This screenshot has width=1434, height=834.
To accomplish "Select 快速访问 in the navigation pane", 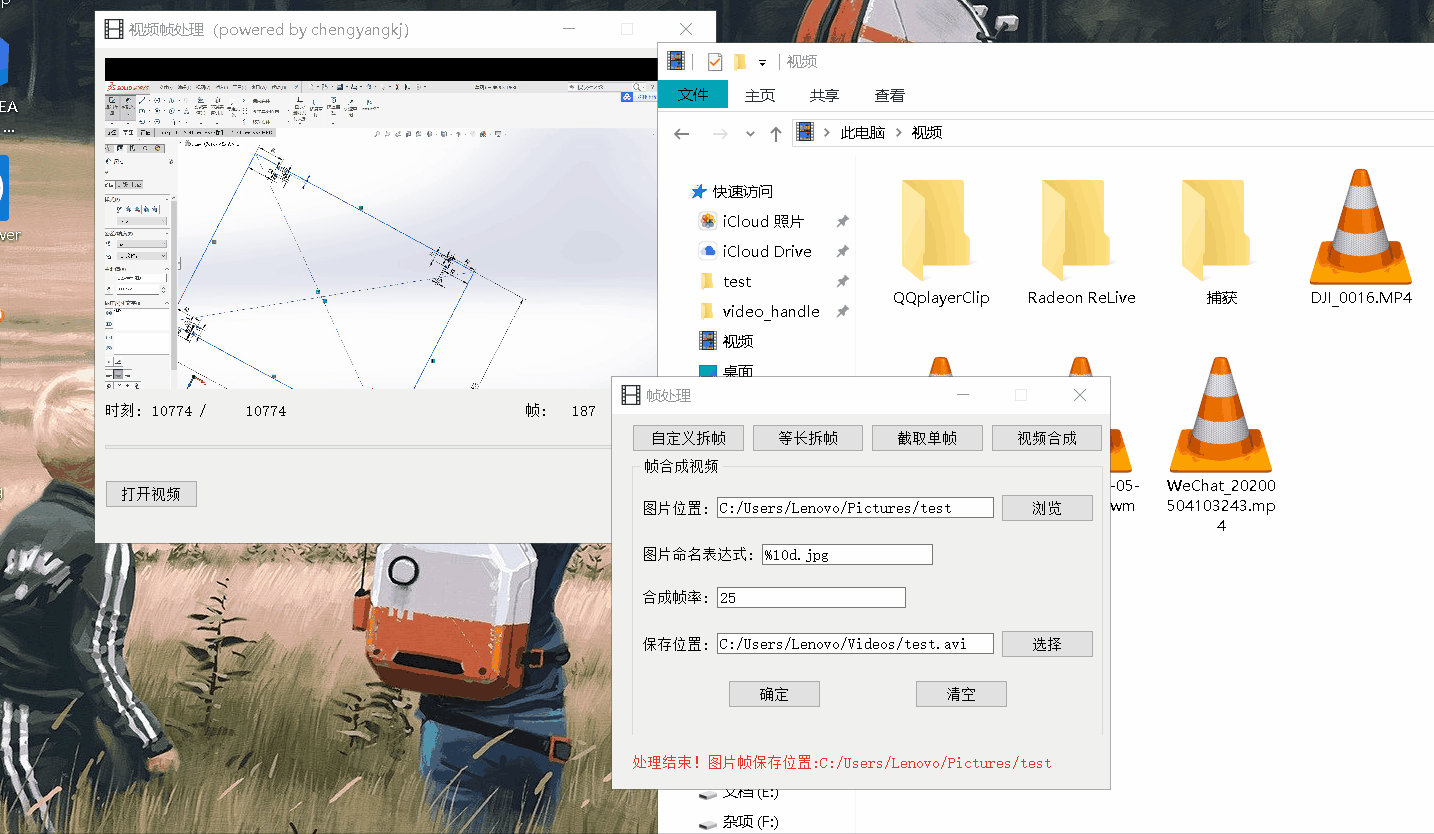I will point(742,191).
